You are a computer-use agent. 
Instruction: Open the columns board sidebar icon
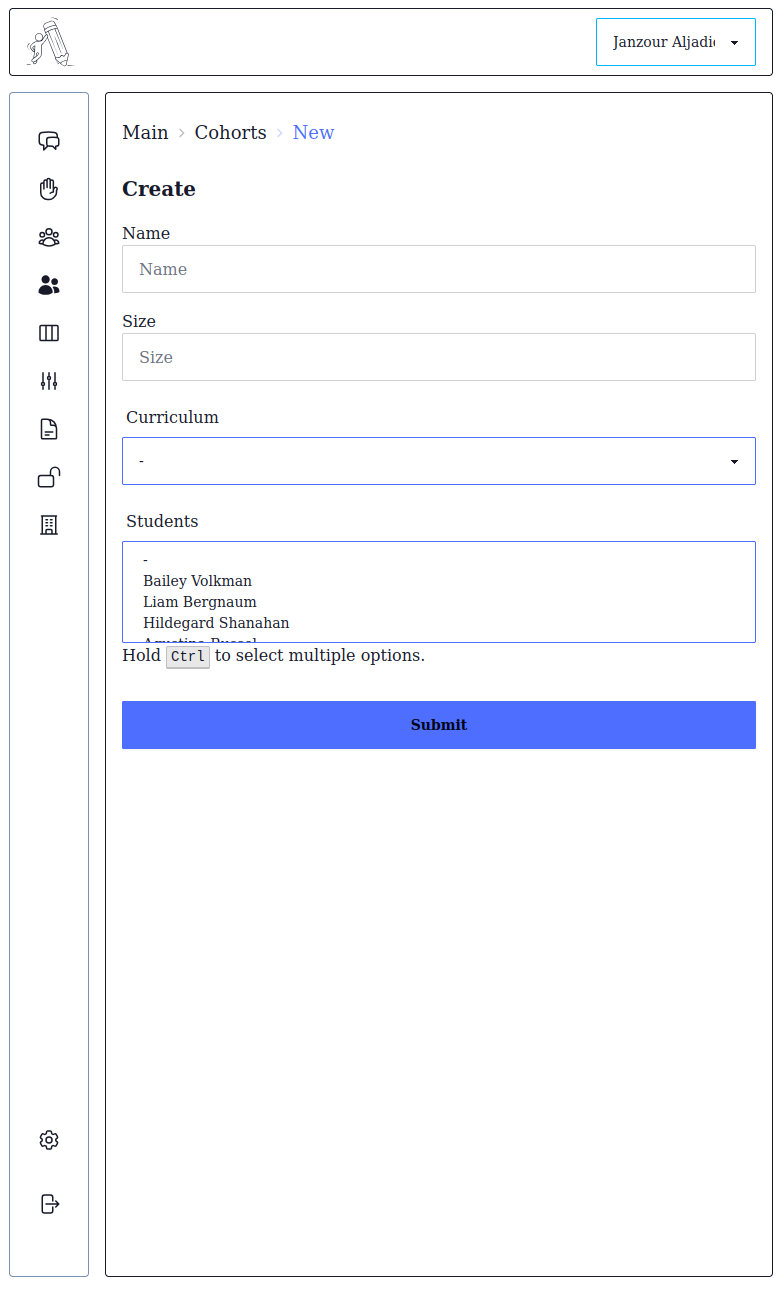pyautogui.click(x=49, y=333)
